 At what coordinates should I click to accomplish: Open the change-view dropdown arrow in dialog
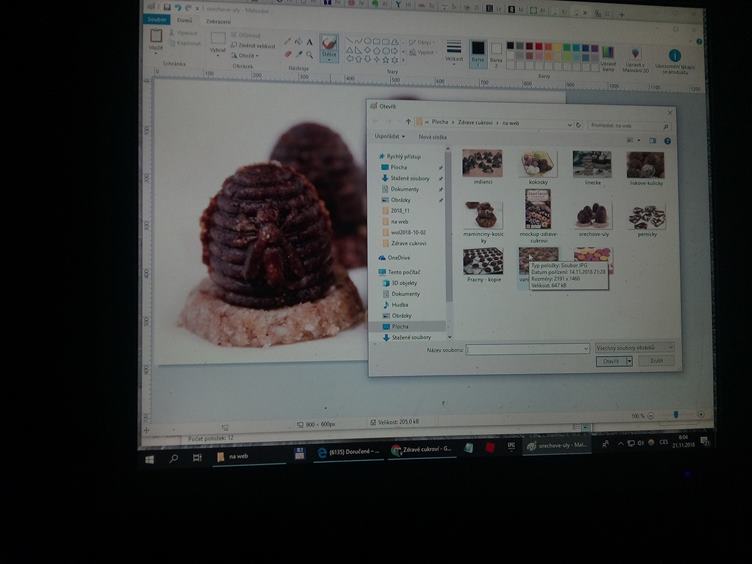click(x=638, y=141)
